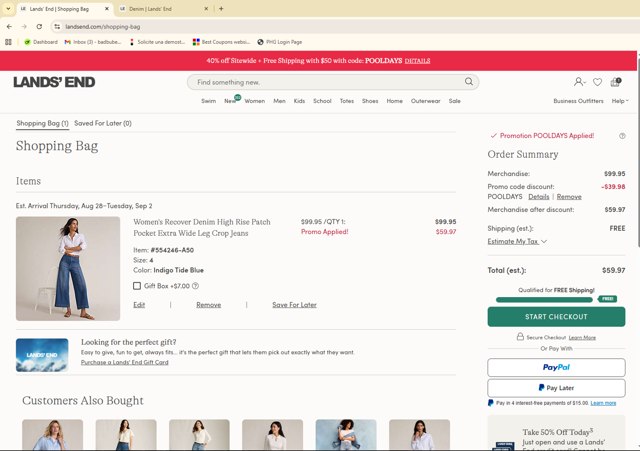Open the New menu
640x451 pixels.
[230, 101]
